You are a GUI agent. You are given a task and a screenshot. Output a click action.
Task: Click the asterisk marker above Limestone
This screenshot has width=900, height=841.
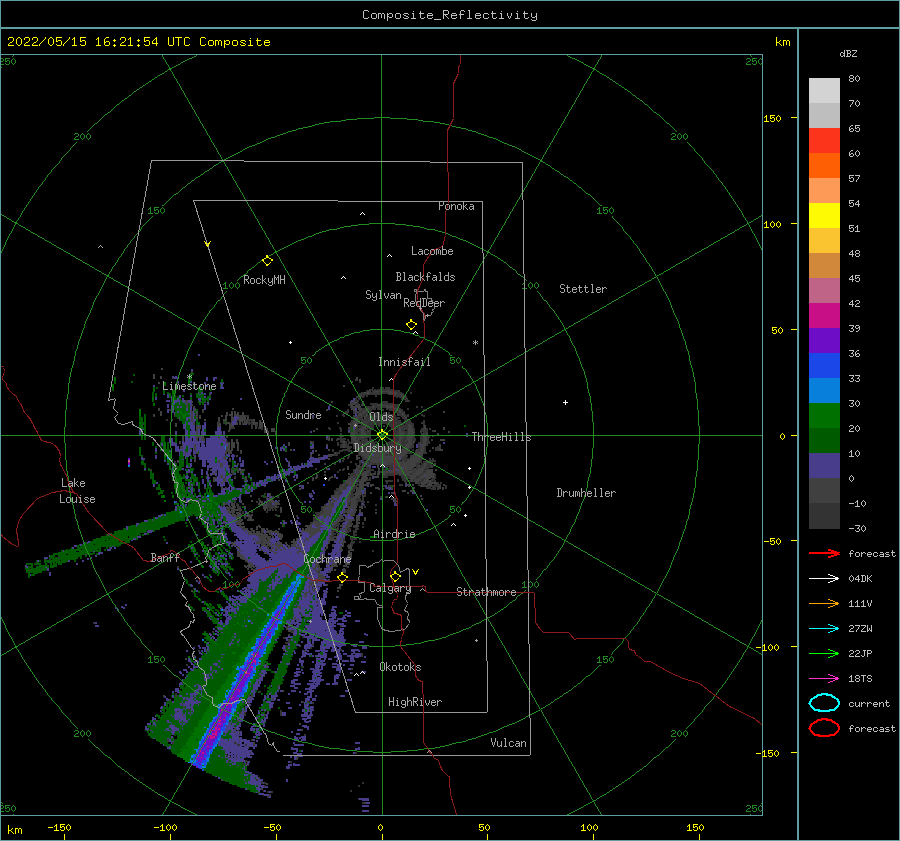click(189, 377)
